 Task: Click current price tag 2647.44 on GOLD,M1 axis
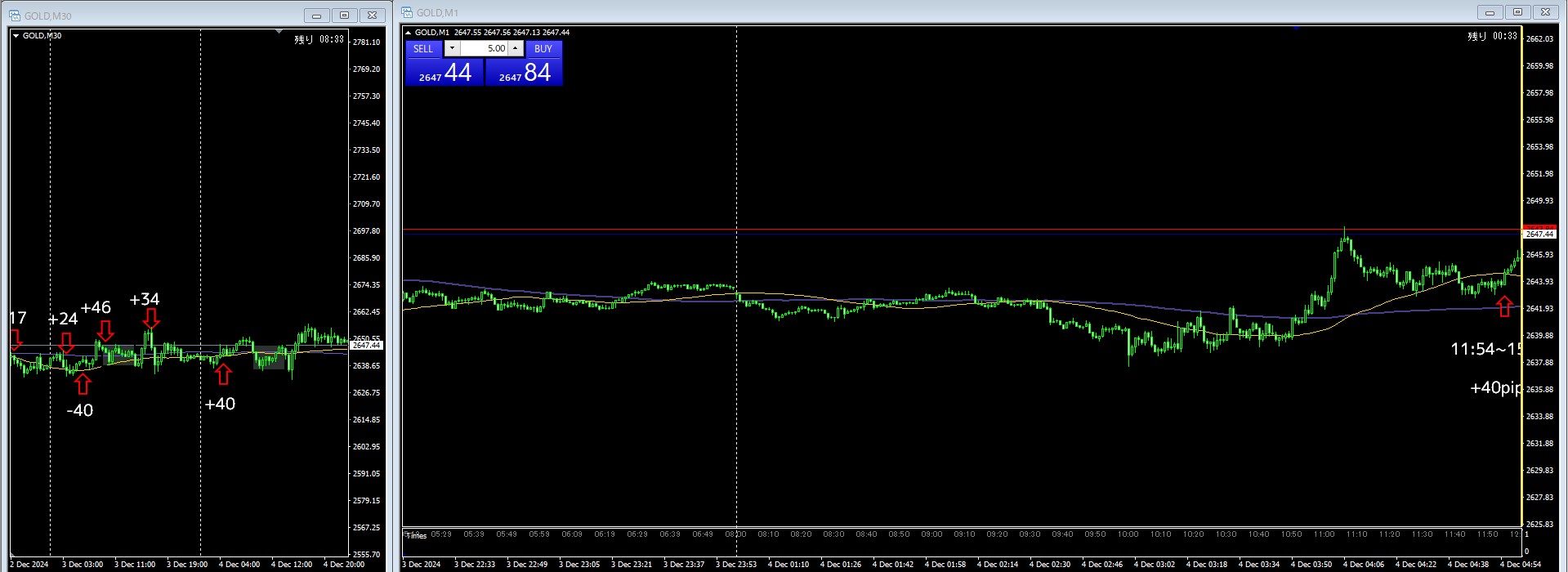[x=1539, y=235]
